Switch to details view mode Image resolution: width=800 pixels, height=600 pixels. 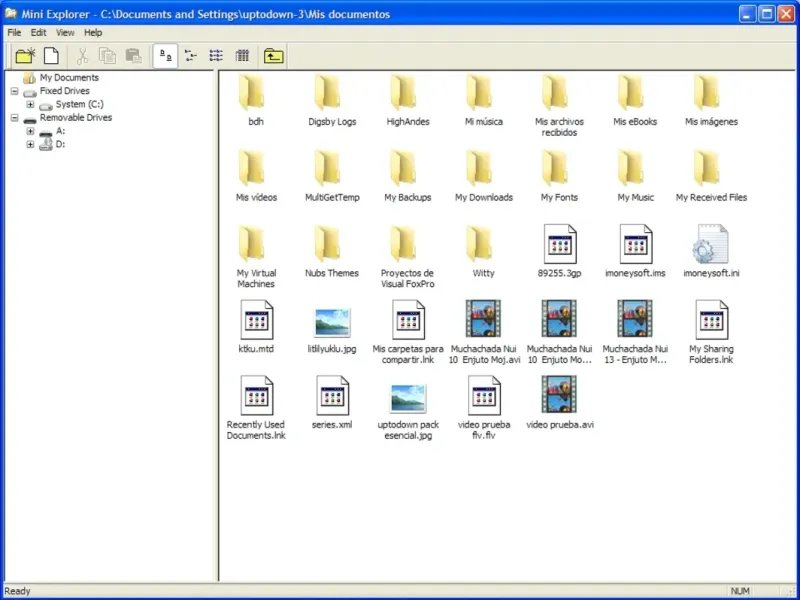click(x=241, y=56)
